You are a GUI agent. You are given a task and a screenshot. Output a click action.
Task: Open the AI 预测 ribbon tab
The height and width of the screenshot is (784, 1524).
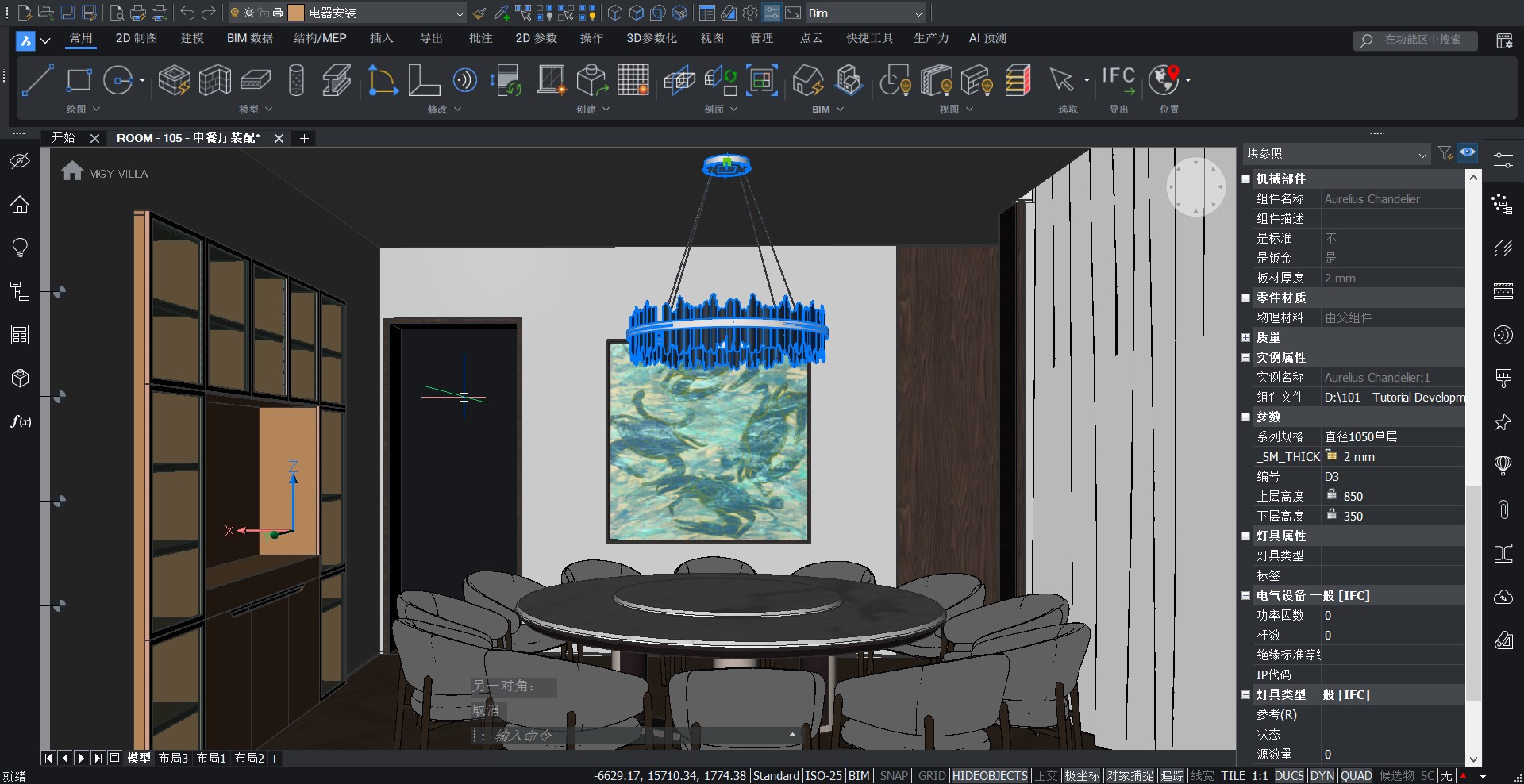[x=987, y=38]
